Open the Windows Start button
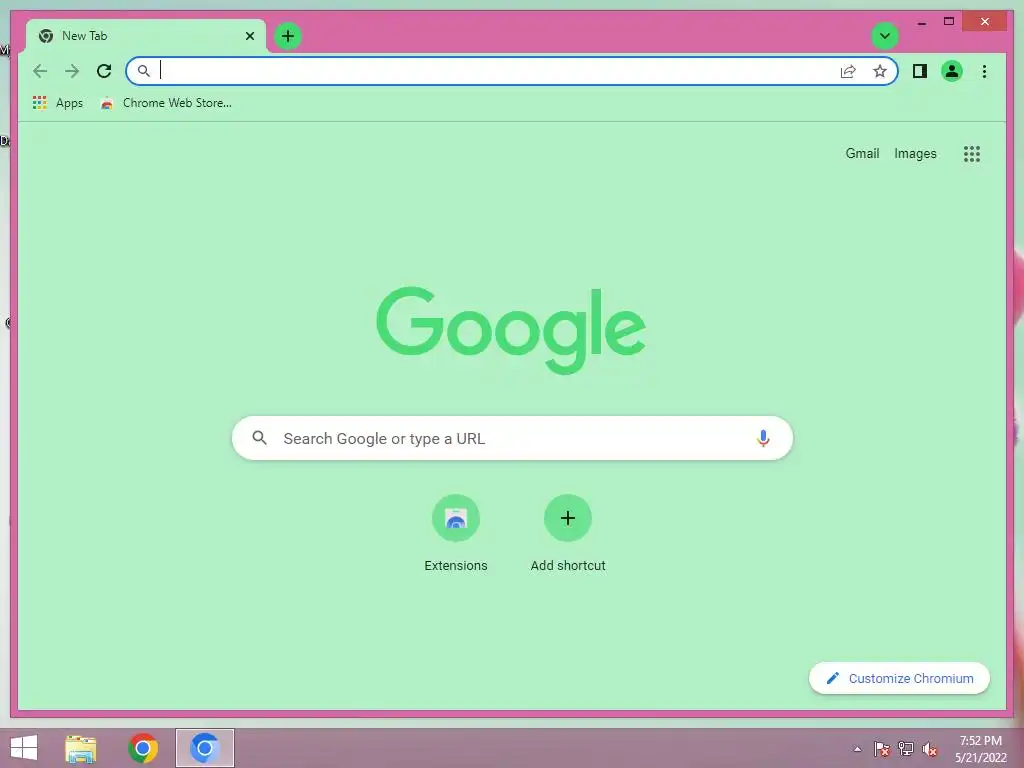 (x=24, y=748)
